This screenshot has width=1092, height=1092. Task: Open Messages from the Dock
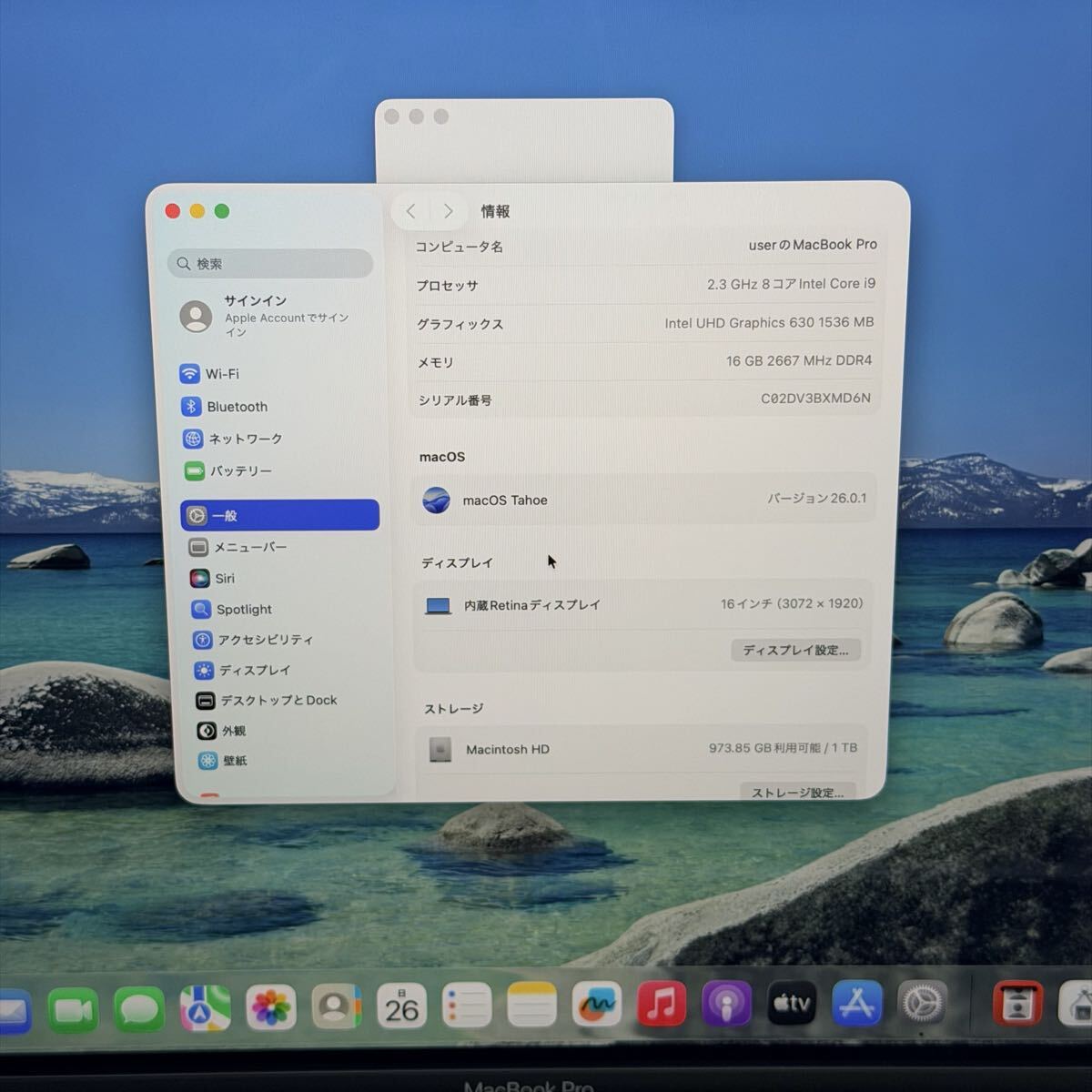pos(139,1009)
